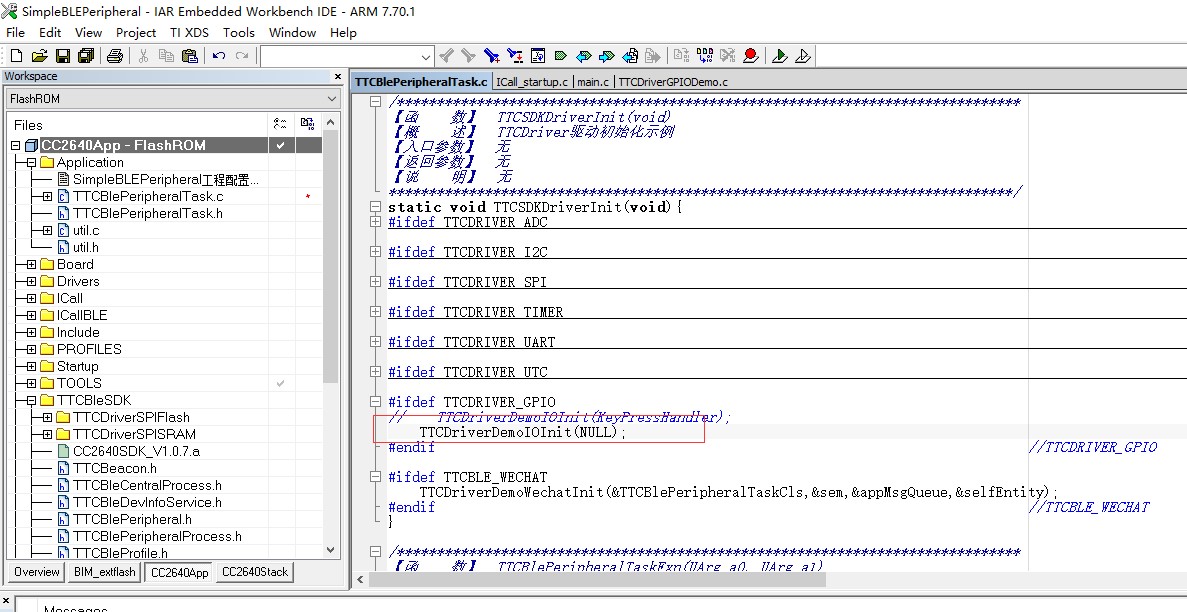The image size is (1187, 612).
Task: Select CC2640SDK_V1.0.7.a library file
Action: tap(136, 451)
